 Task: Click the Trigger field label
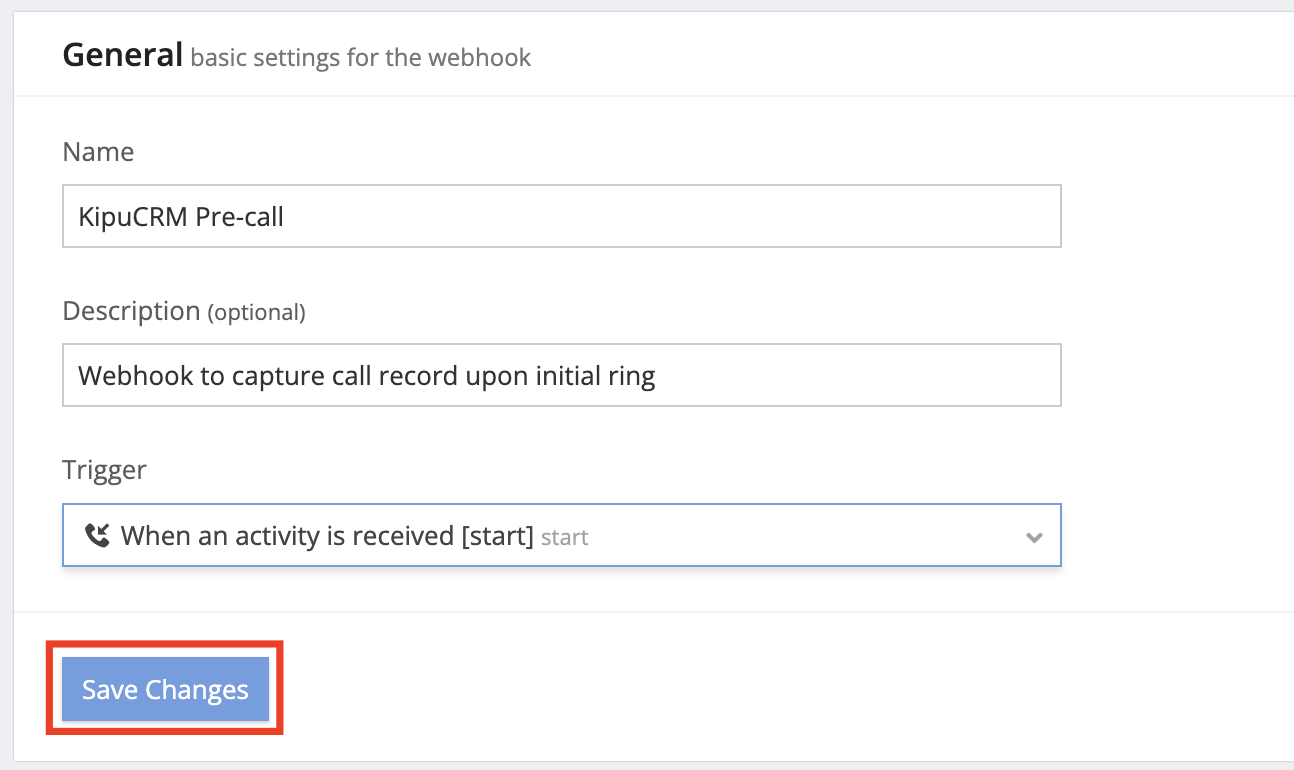coord(104,470)
